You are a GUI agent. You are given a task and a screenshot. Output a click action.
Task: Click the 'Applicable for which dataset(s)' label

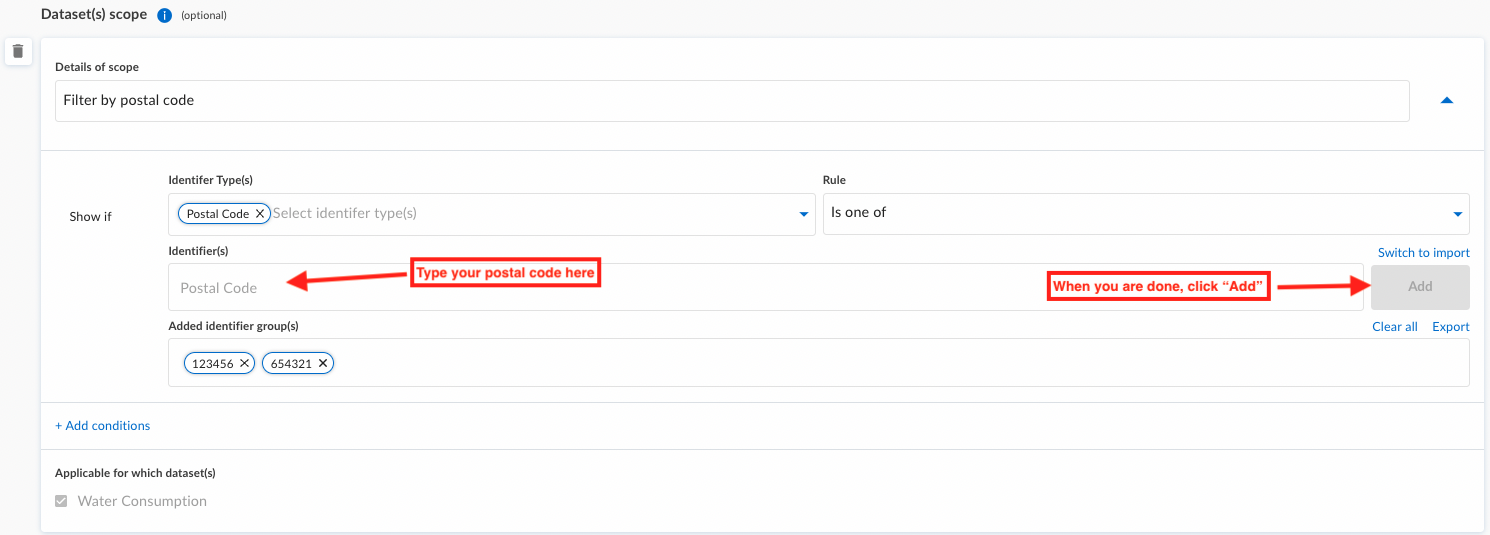pyautogui.click(x=135, y=473)
